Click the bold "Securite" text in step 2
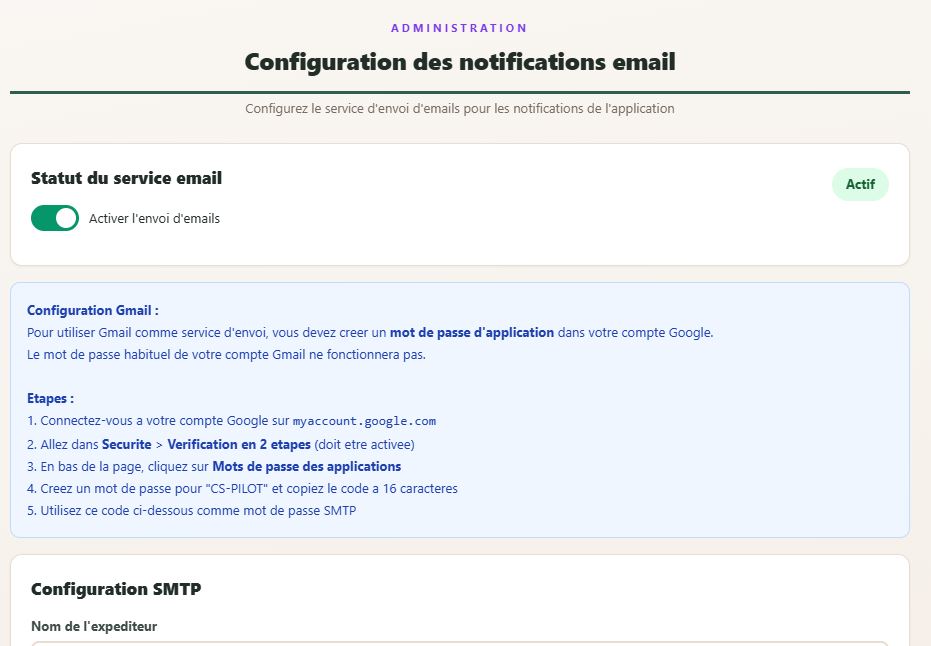931x646 pixels. pos(126,444)
